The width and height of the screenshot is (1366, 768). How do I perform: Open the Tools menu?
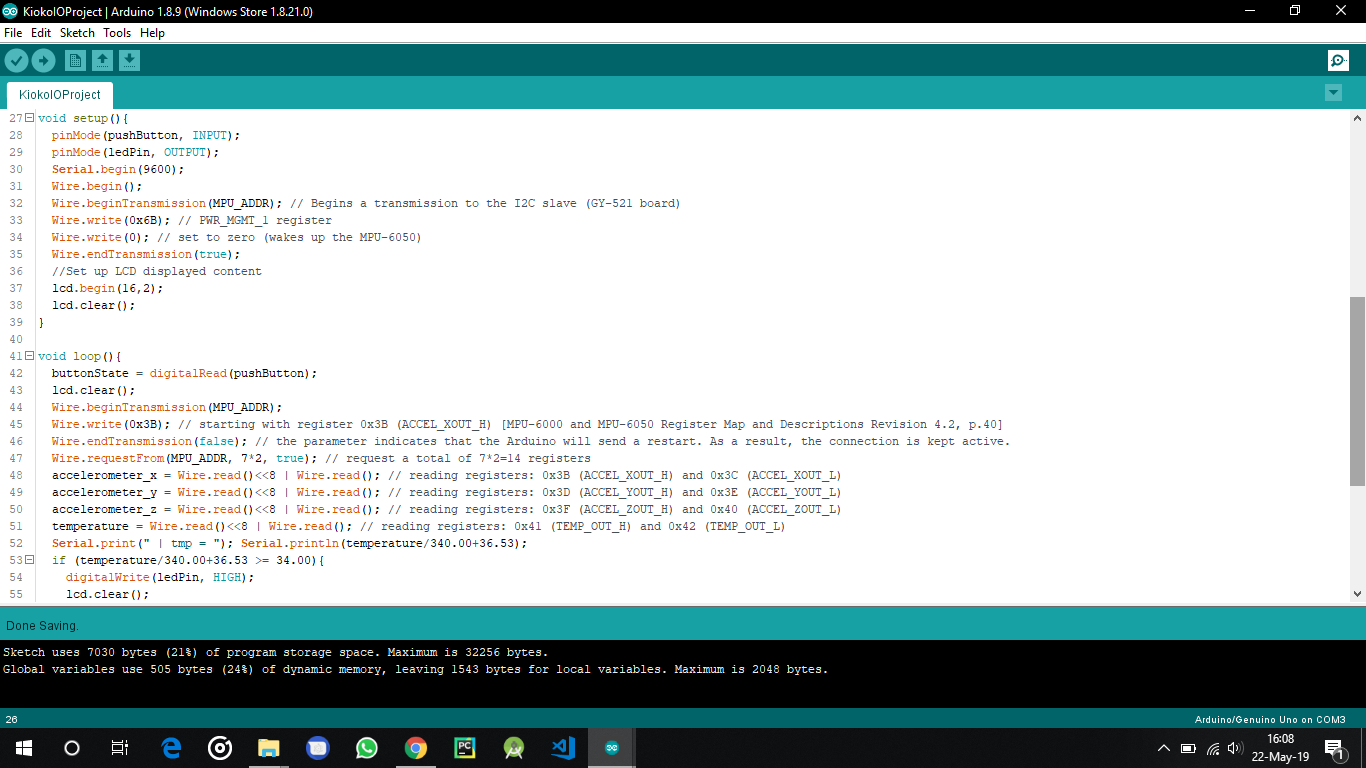click(117, 33)
